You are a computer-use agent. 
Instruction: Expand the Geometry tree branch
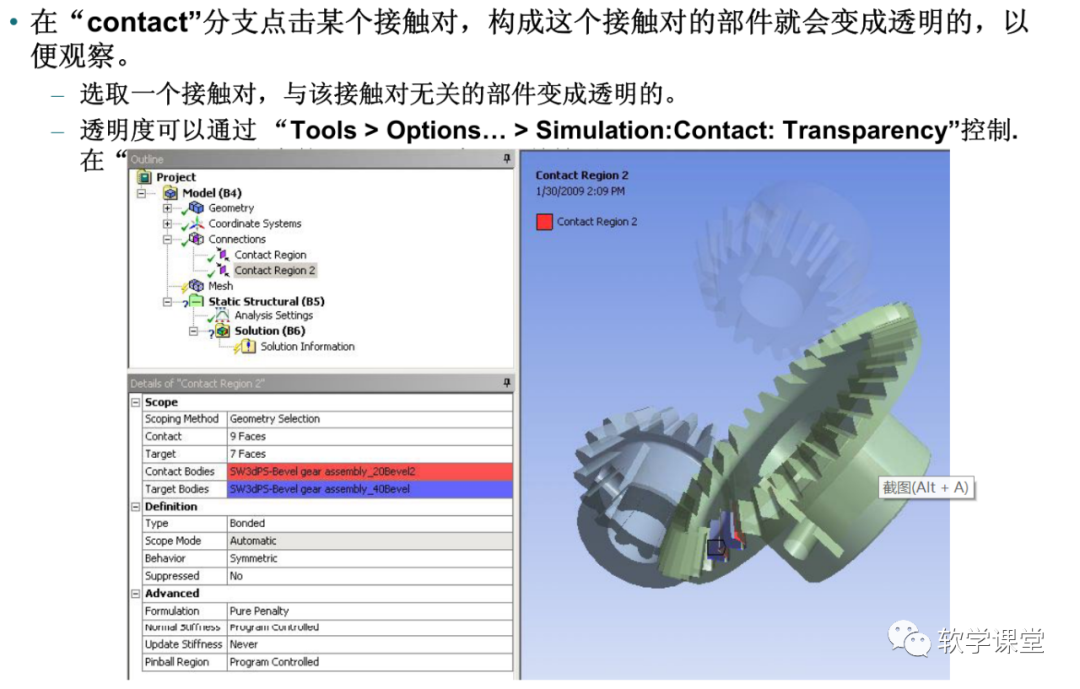(169, 208)
